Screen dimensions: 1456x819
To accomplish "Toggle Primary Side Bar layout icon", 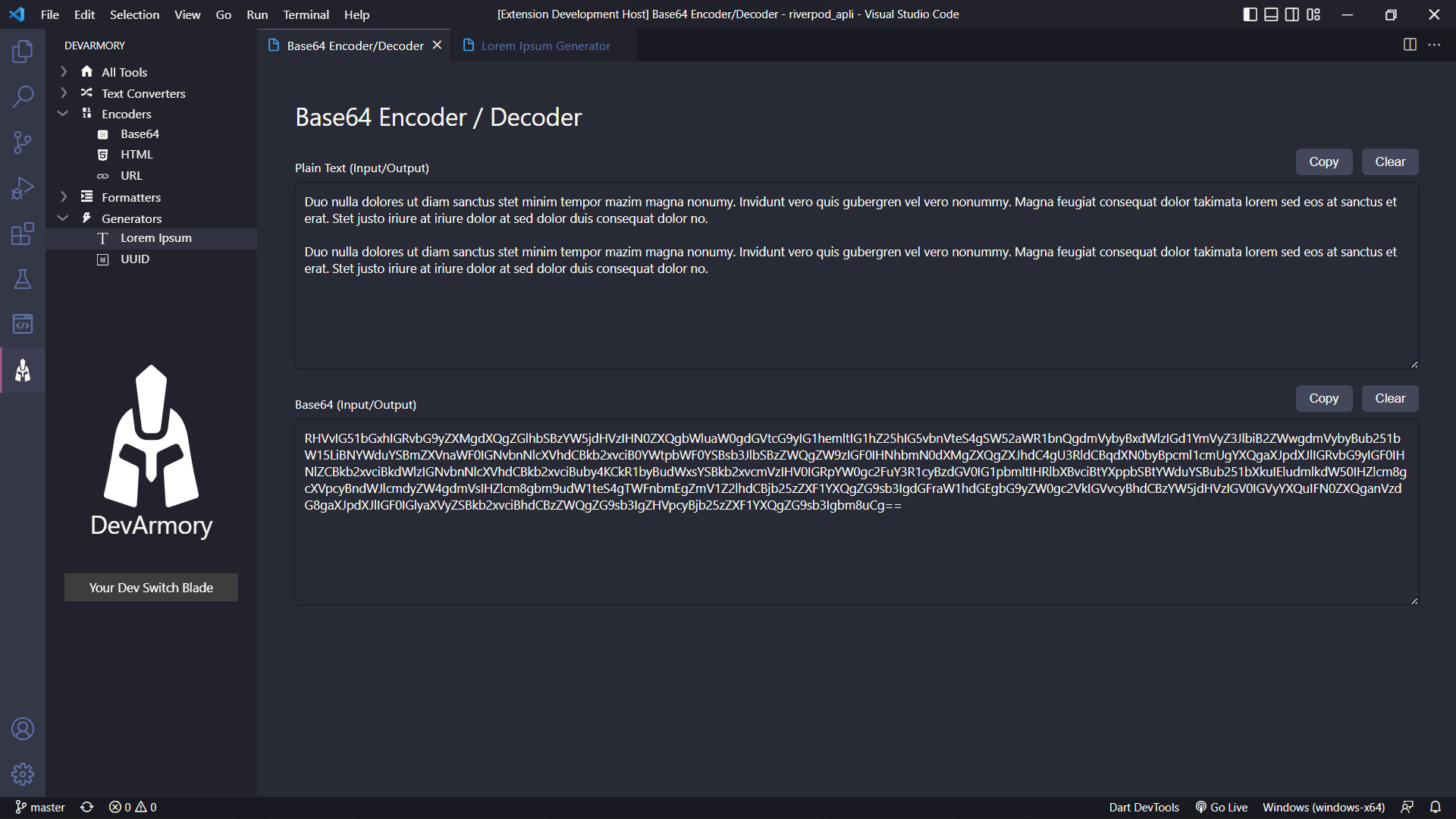I will (x=1250, y=14).
